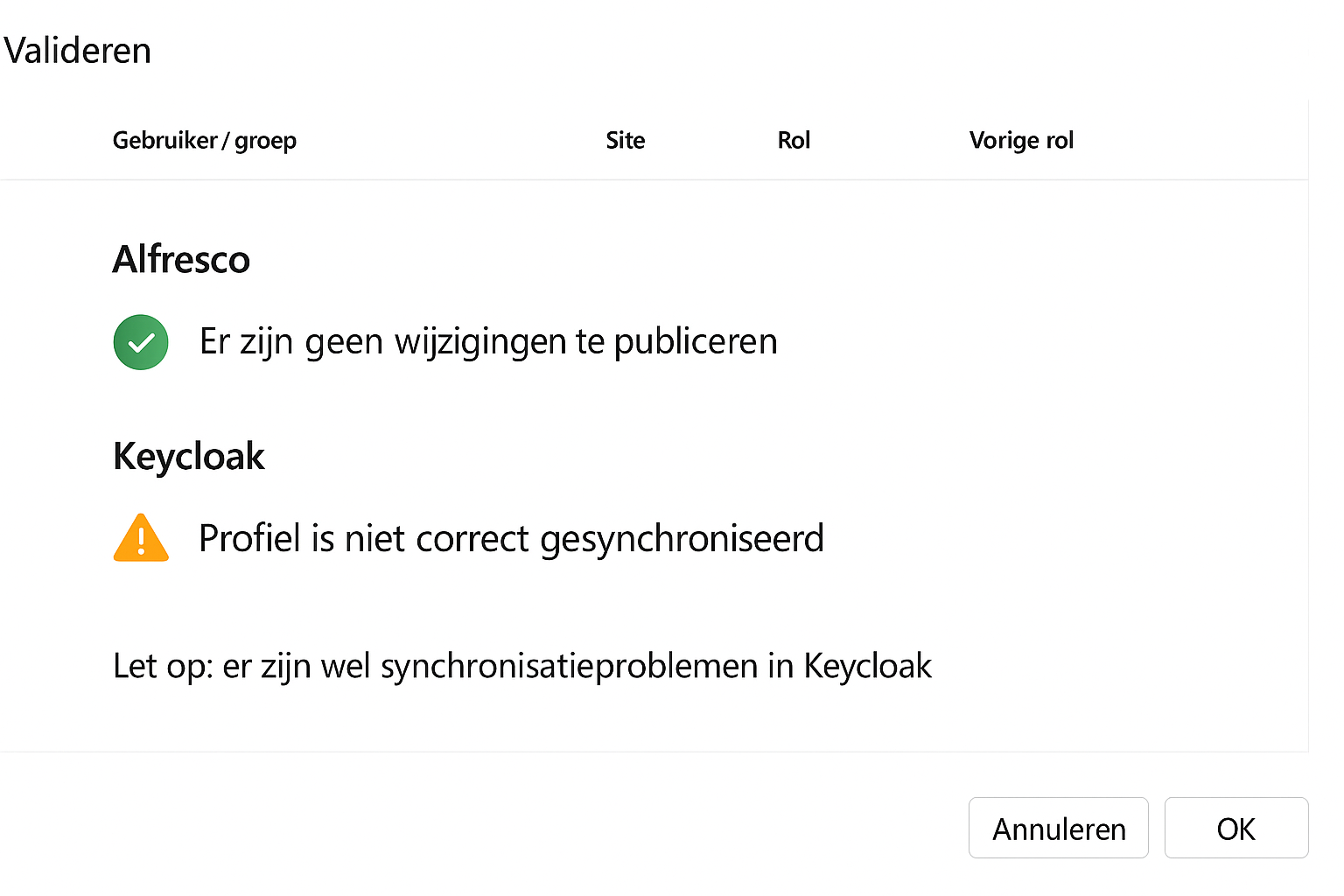Click the Site column header

pyautogui.click(x=625, y=140)
